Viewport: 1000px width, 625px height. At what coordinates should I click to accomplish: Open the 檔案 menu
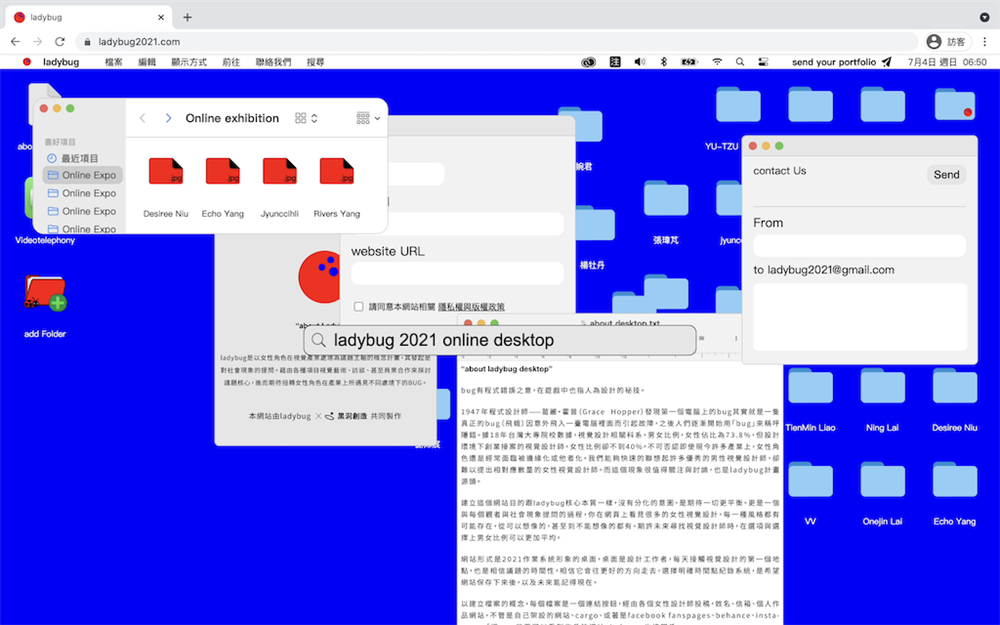(x=114, y=62)
